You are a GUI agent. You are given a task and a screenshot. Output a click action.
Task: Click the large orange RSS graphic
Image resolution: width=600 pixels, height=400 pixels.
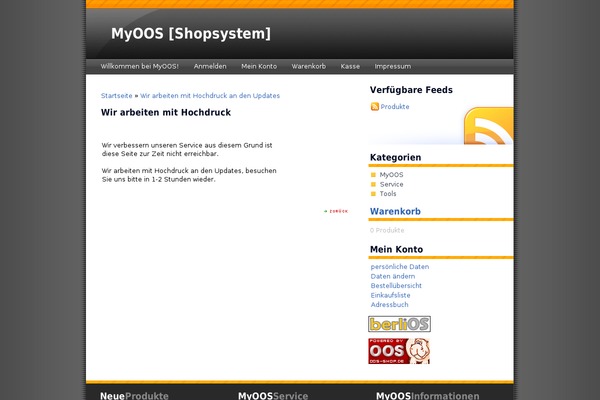(488, 126)
